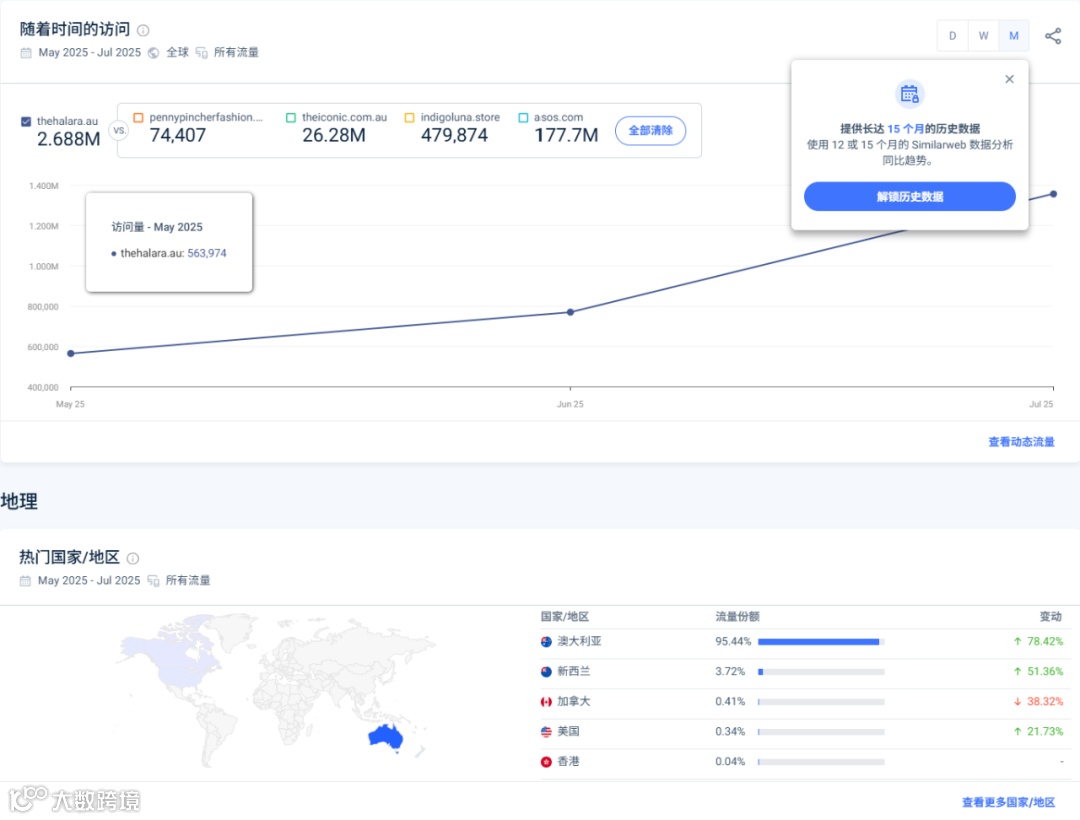Click the calendar icon next to the traffic chart date range
Screen dimensions: 1080x820
[26, 53]
